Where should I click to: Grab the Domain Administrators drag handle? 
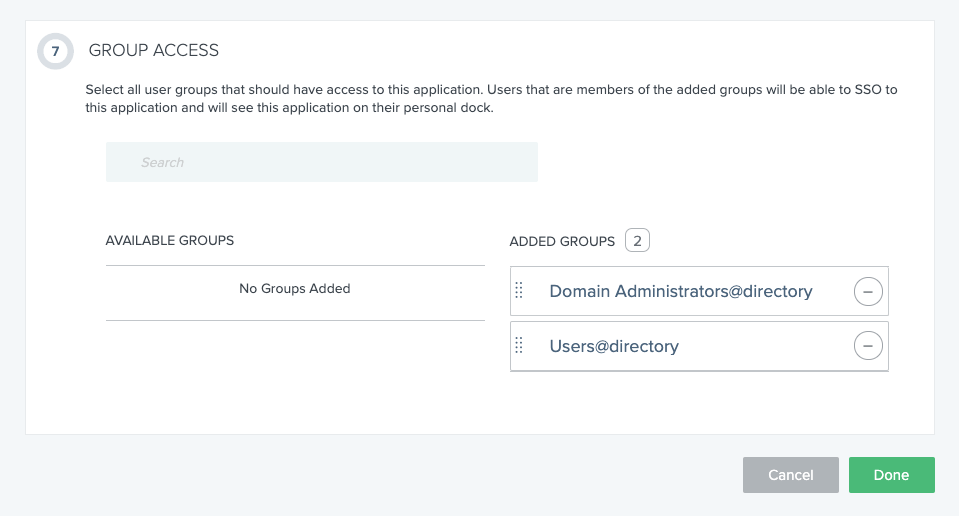(519, 291)
